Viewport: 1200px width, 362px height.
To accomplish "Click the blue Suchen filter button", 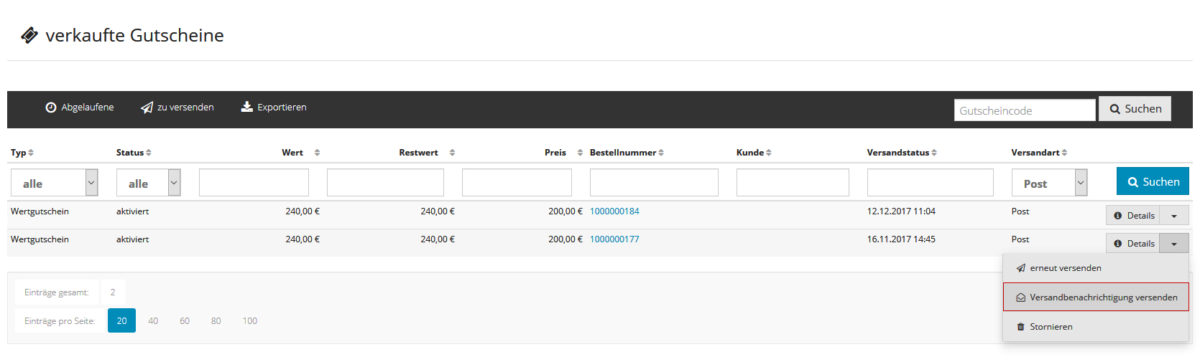I will pos(1152,181).
